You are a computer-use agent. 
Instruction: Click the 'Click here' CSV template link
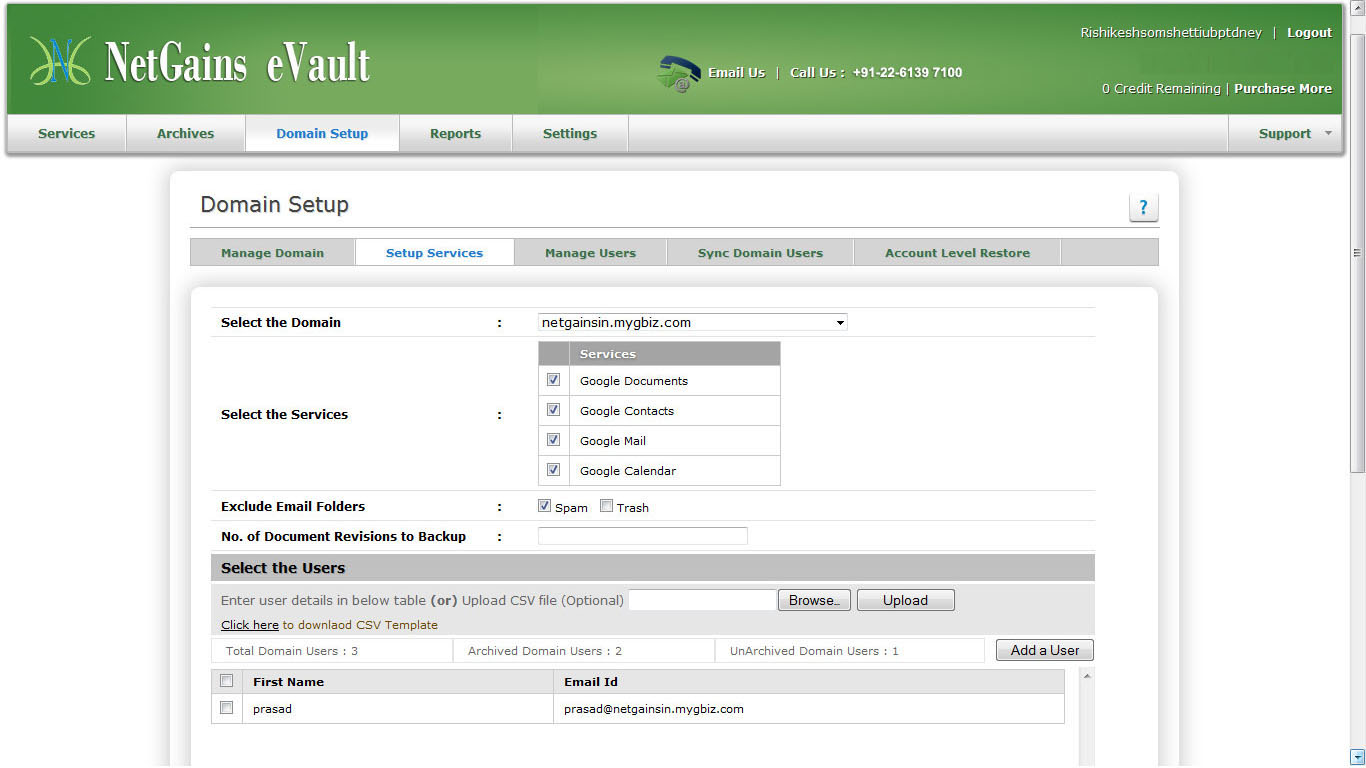tap(250, 625)
